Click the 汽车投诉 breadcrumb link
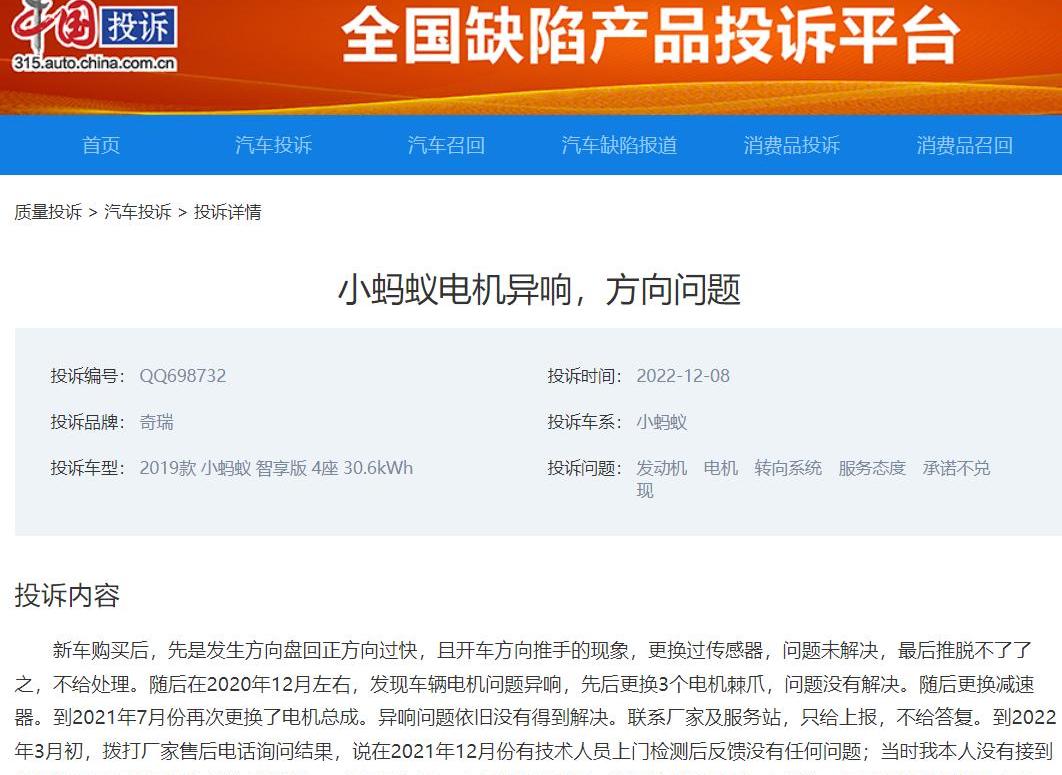The width and height of the screenshot is (1062, 775). point(137,212)
